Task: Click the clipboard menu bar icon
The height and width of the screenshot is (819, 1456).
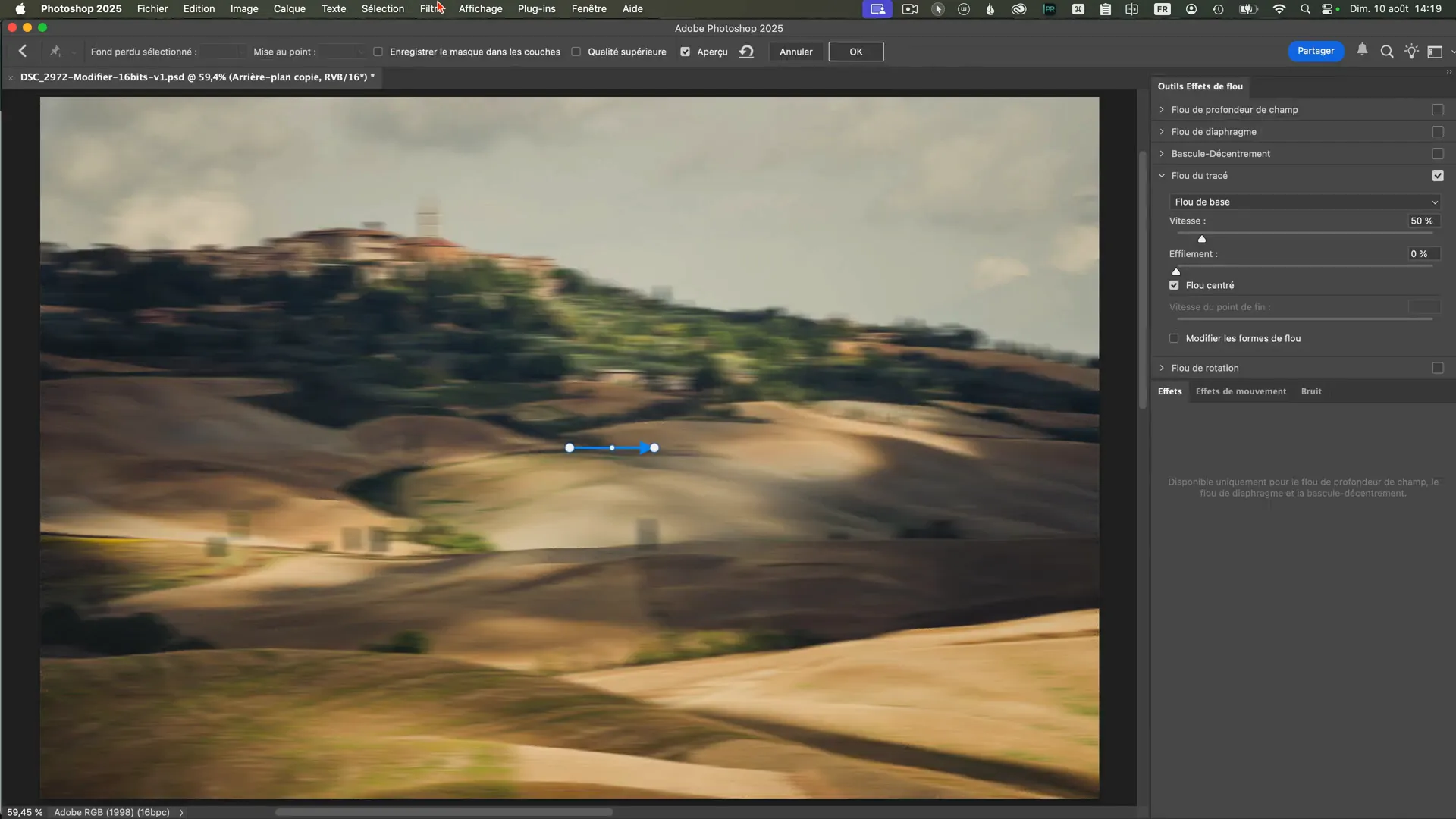Action: (x=1105, y=8)
